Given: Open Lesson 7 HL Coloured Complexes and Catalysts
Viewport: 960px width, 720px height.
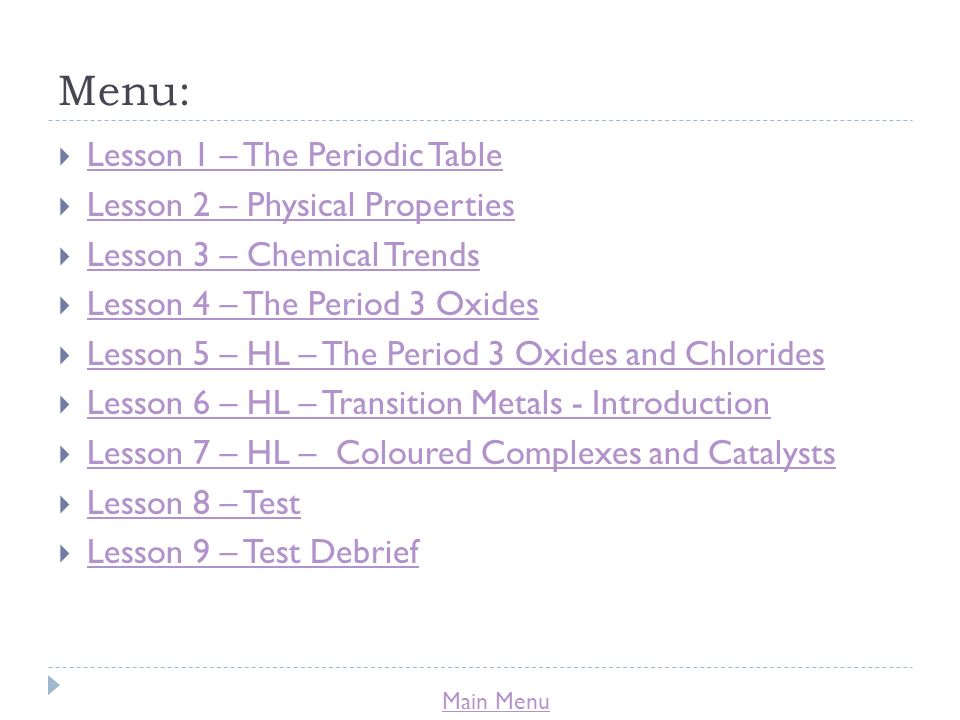Looking at the screenshot, I should (461, 454).
